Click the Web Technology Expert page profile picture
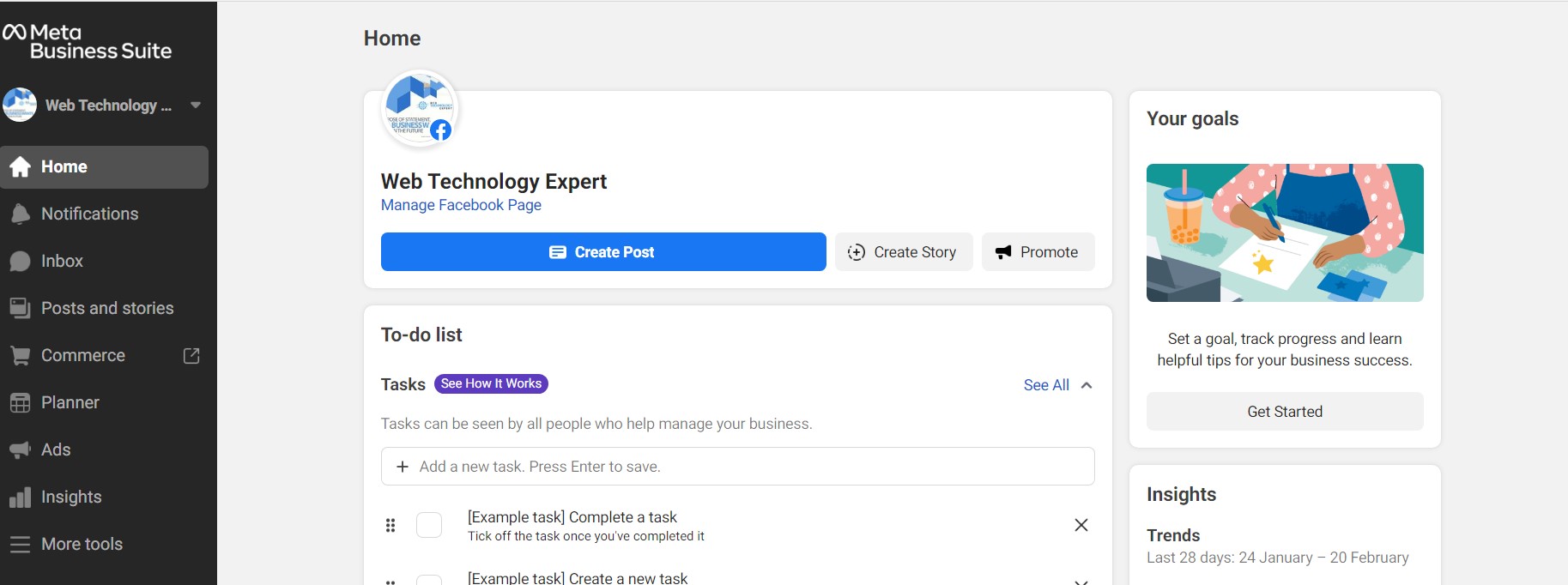The image size is (1568, 585). tap(420, 109)
